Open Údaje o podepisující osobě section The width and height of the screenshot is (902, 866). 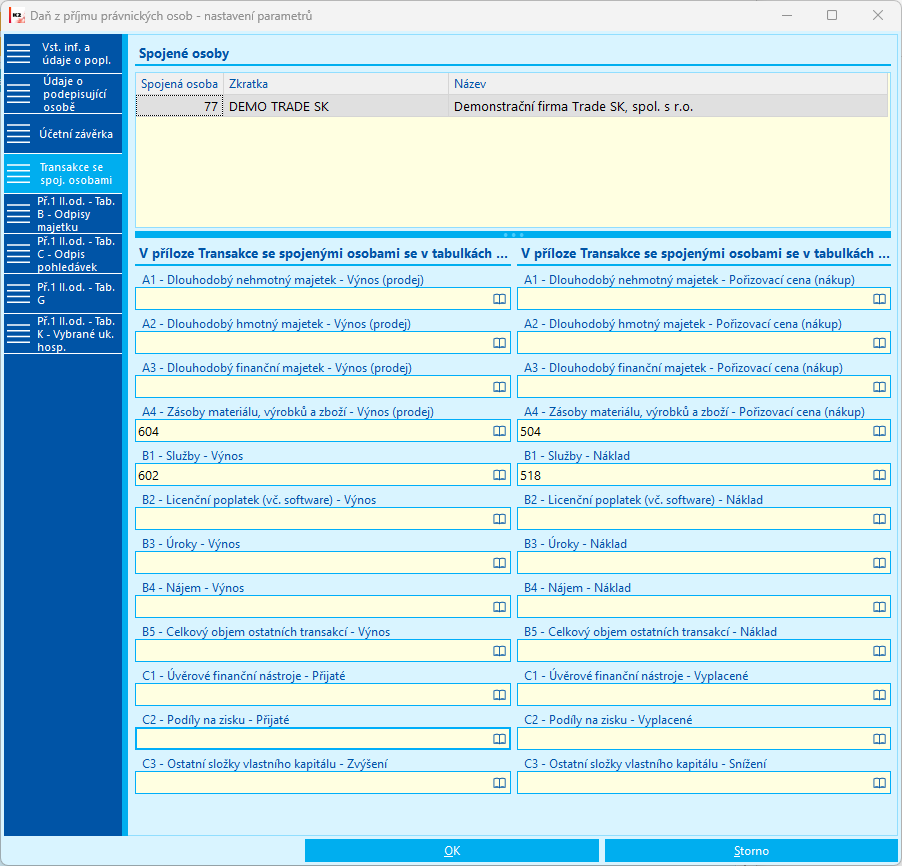click(63, 94)
